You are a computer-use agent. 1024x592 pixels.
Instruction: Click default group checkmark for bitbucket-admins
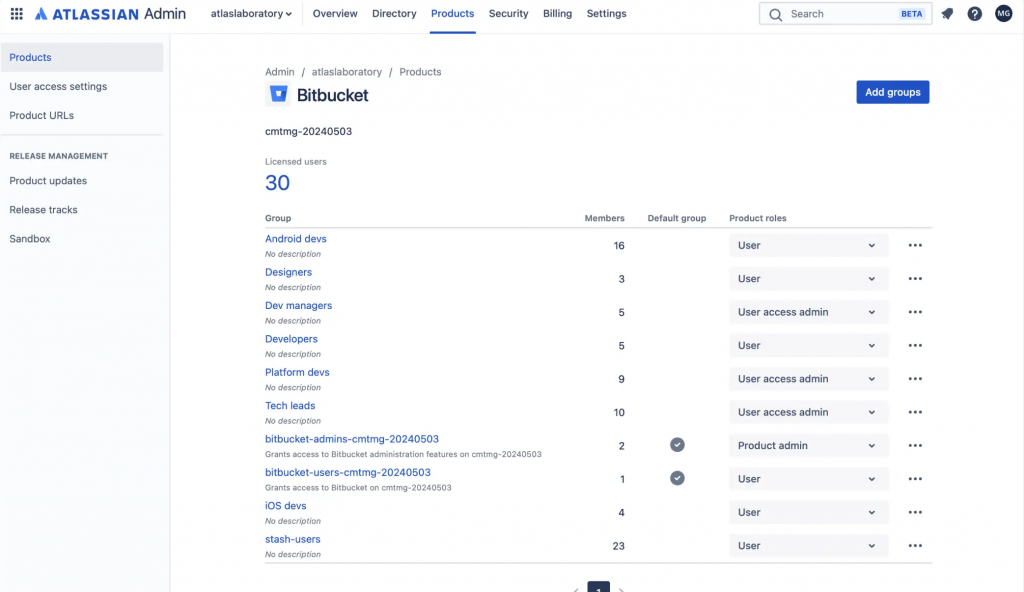point(677,445)
